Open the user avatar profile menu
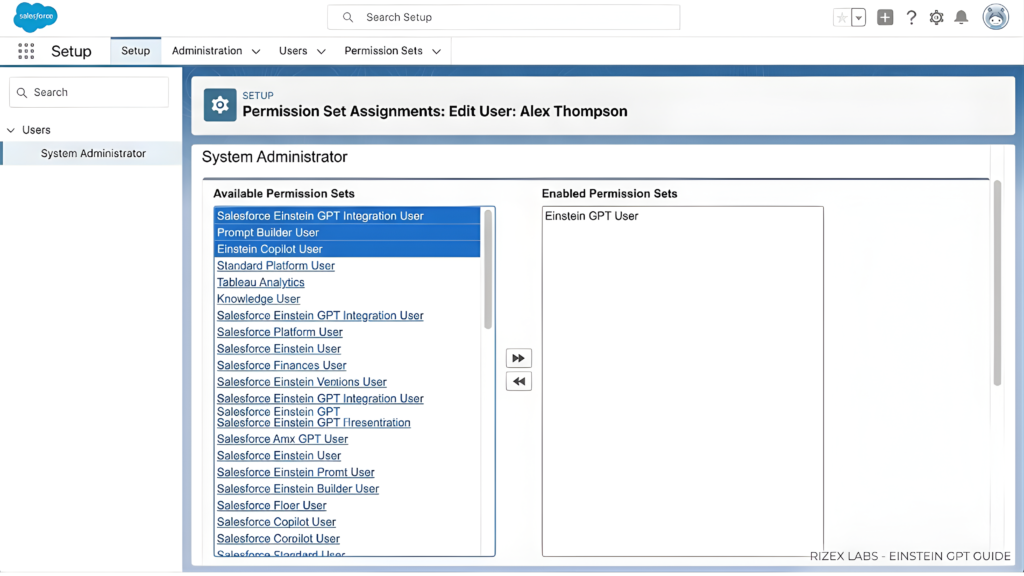This screenshot has height=576, width=1024. coord(995,17)
